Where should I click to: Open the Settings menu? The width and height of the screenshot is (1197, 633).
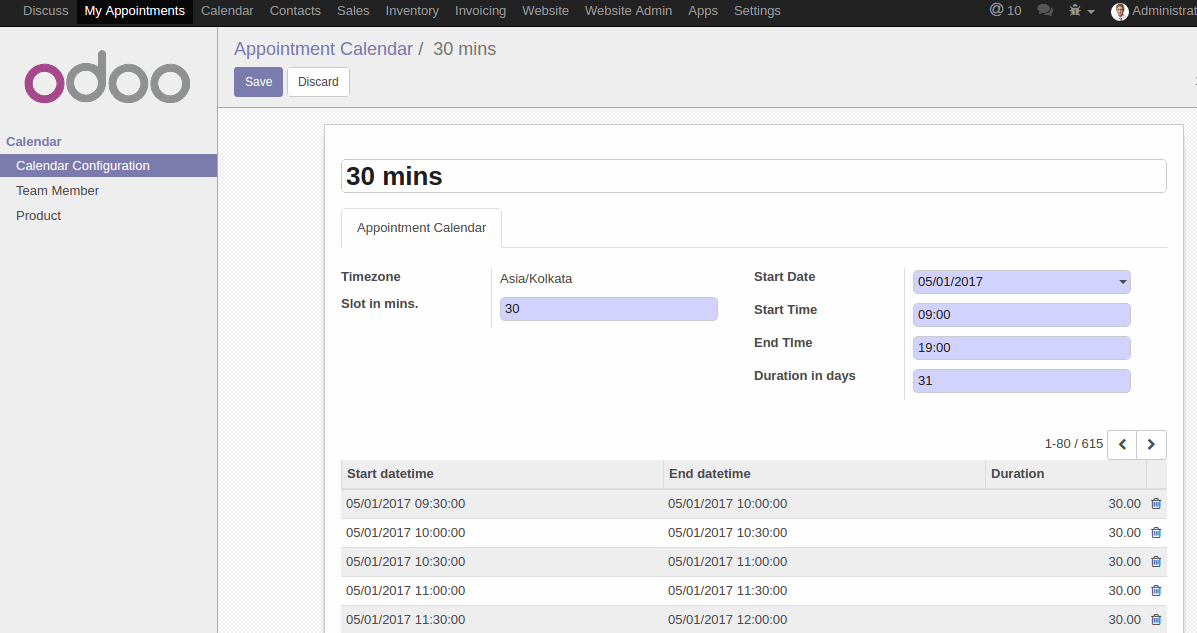757,11
